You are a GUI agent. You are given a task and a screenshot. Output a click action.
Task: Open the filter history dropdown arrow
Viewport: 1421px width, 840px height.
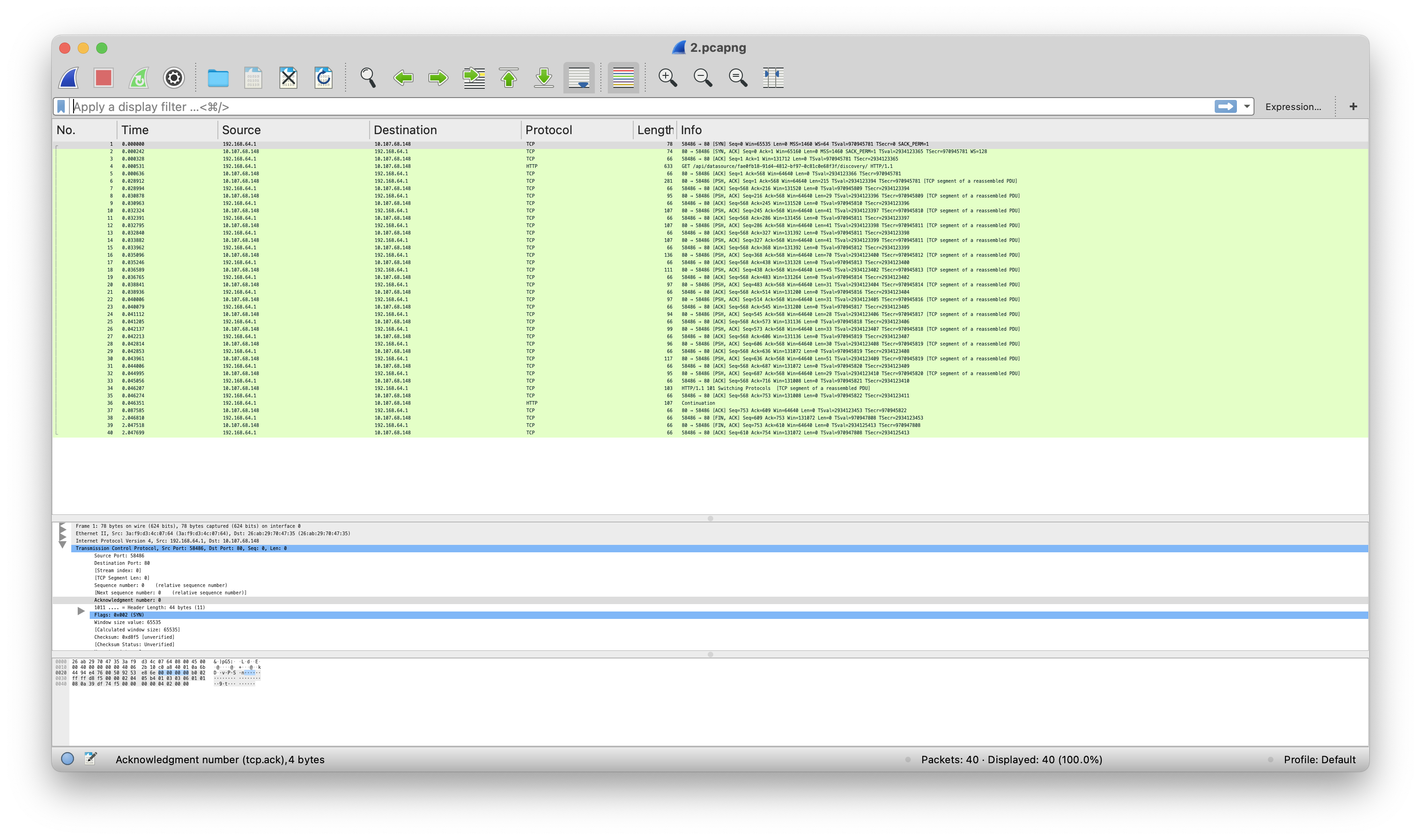(x=1247, y=106)
